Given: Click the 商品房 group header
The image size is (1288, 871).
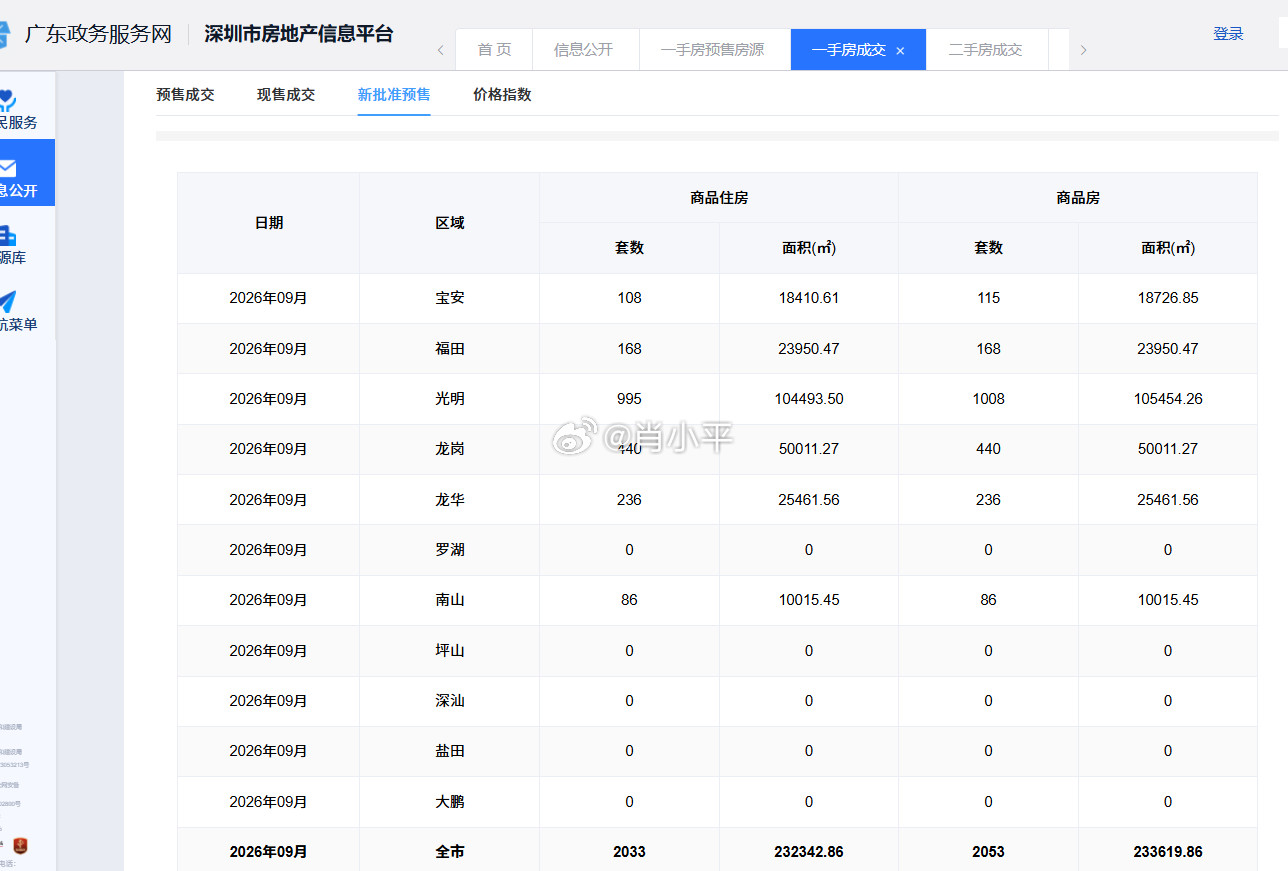Looking at the screenshot, I should (1078, 198).
